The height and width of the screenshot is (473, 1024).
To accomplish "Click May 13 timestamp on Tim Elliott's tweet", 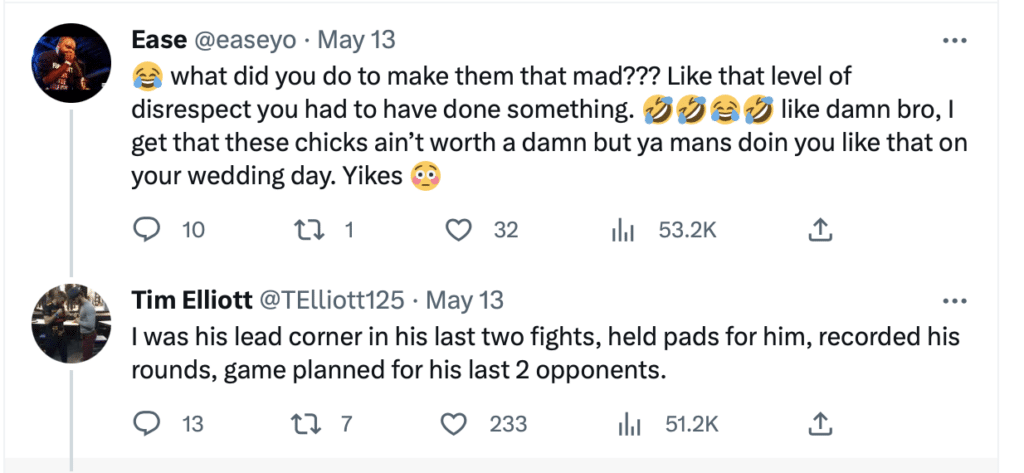I will (x=464, y=299).
